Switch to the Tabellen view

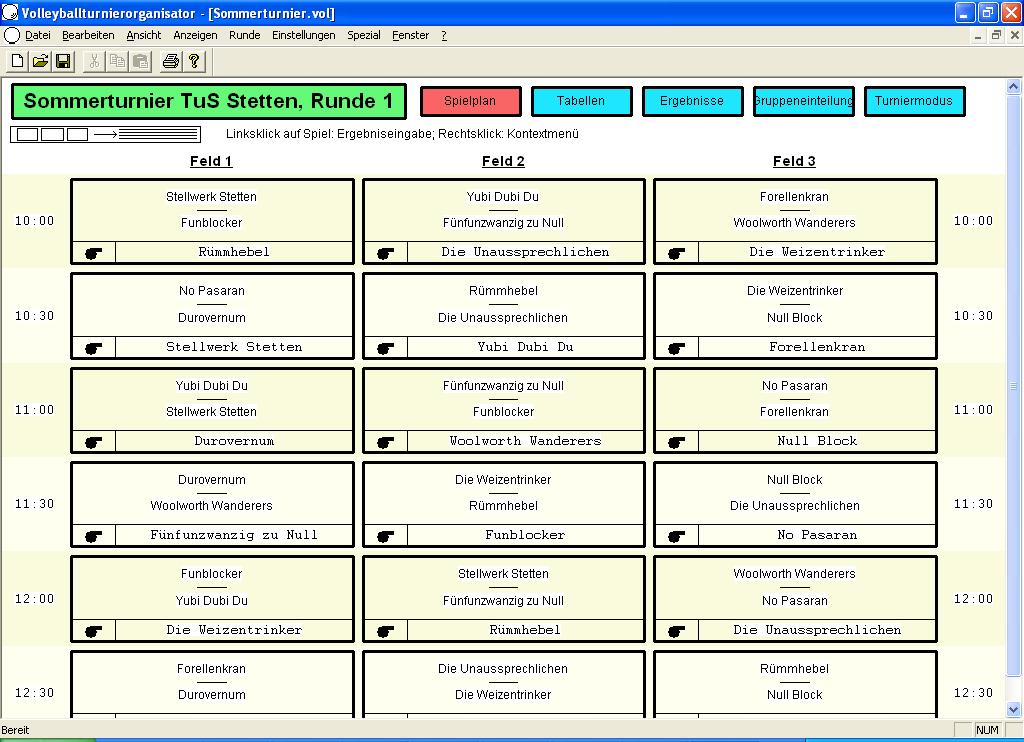pyautogui.click(x=581, y=101)
